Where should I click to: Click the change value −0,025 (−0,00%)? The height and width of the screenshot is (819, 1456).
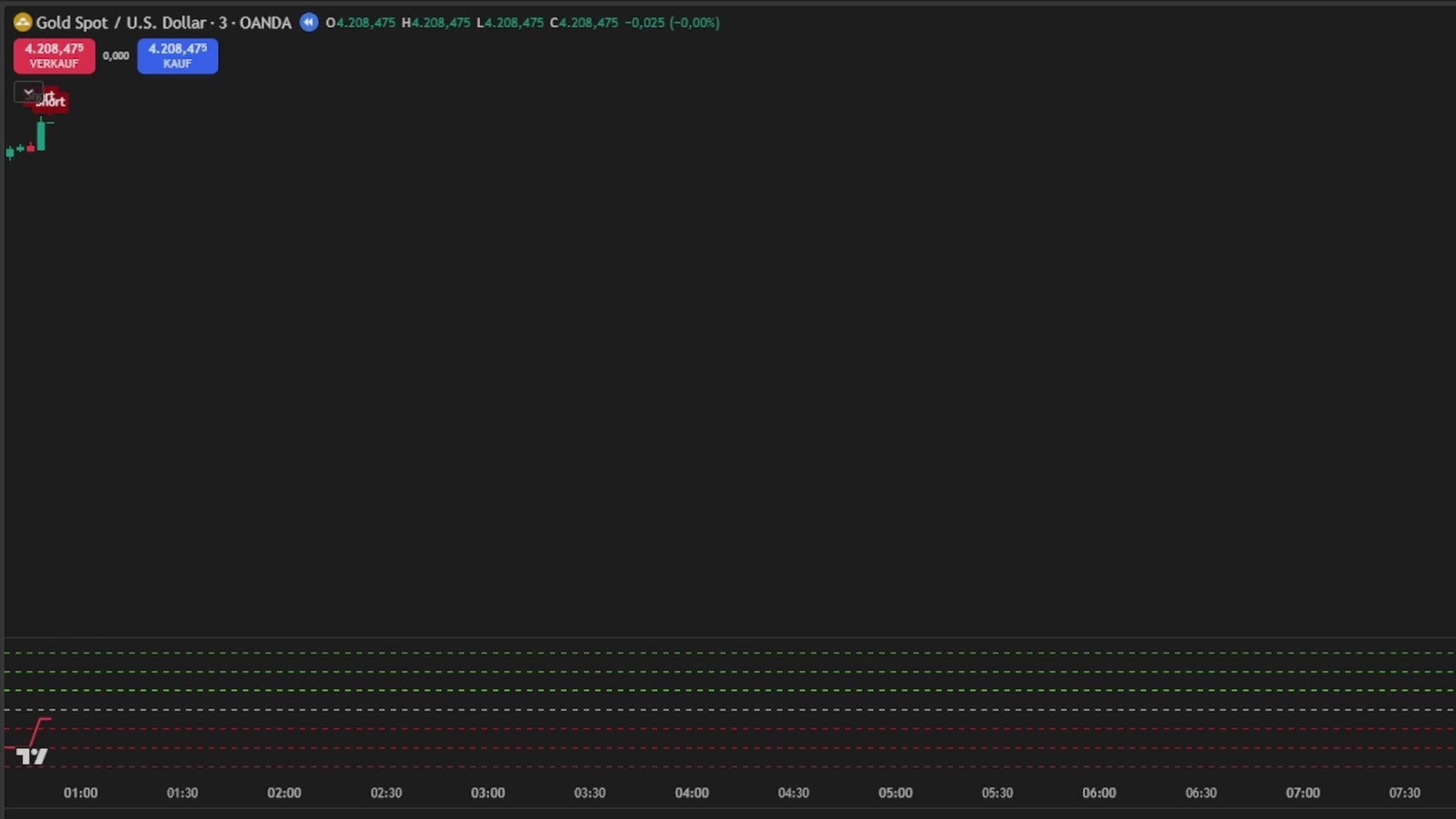(672, 23)
